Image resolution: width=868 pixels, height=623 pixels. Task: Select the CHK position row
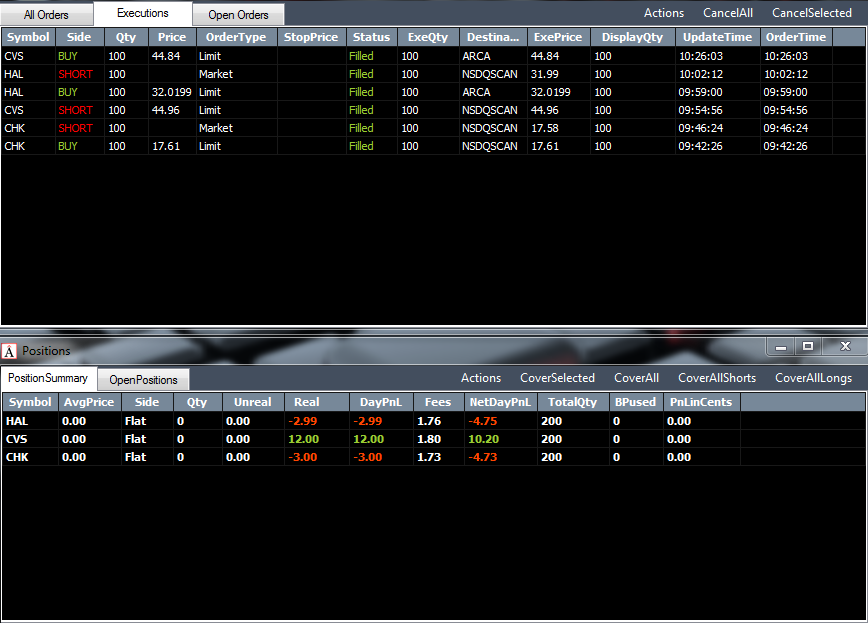click(x=433, y=457)
